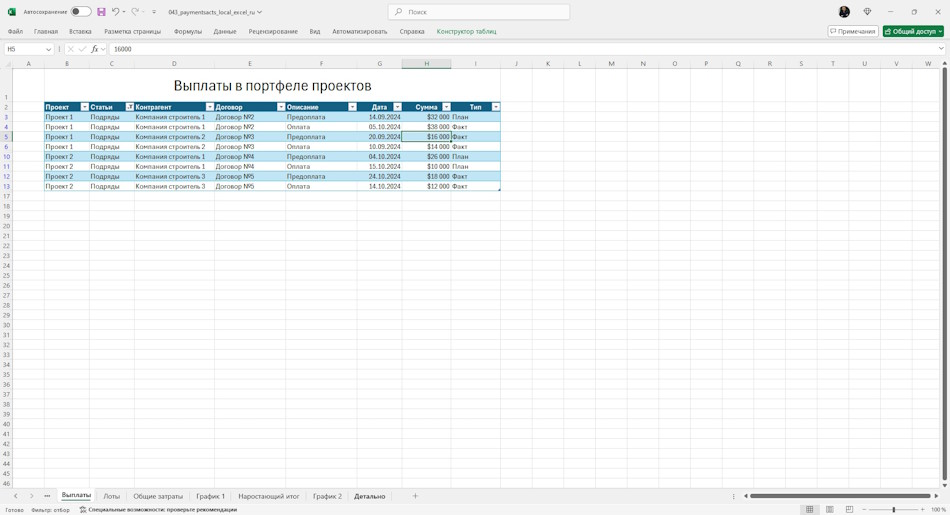The image size is (950, 515).
Task: Expand the formula bar with the chevron
Action: (941, 49)
